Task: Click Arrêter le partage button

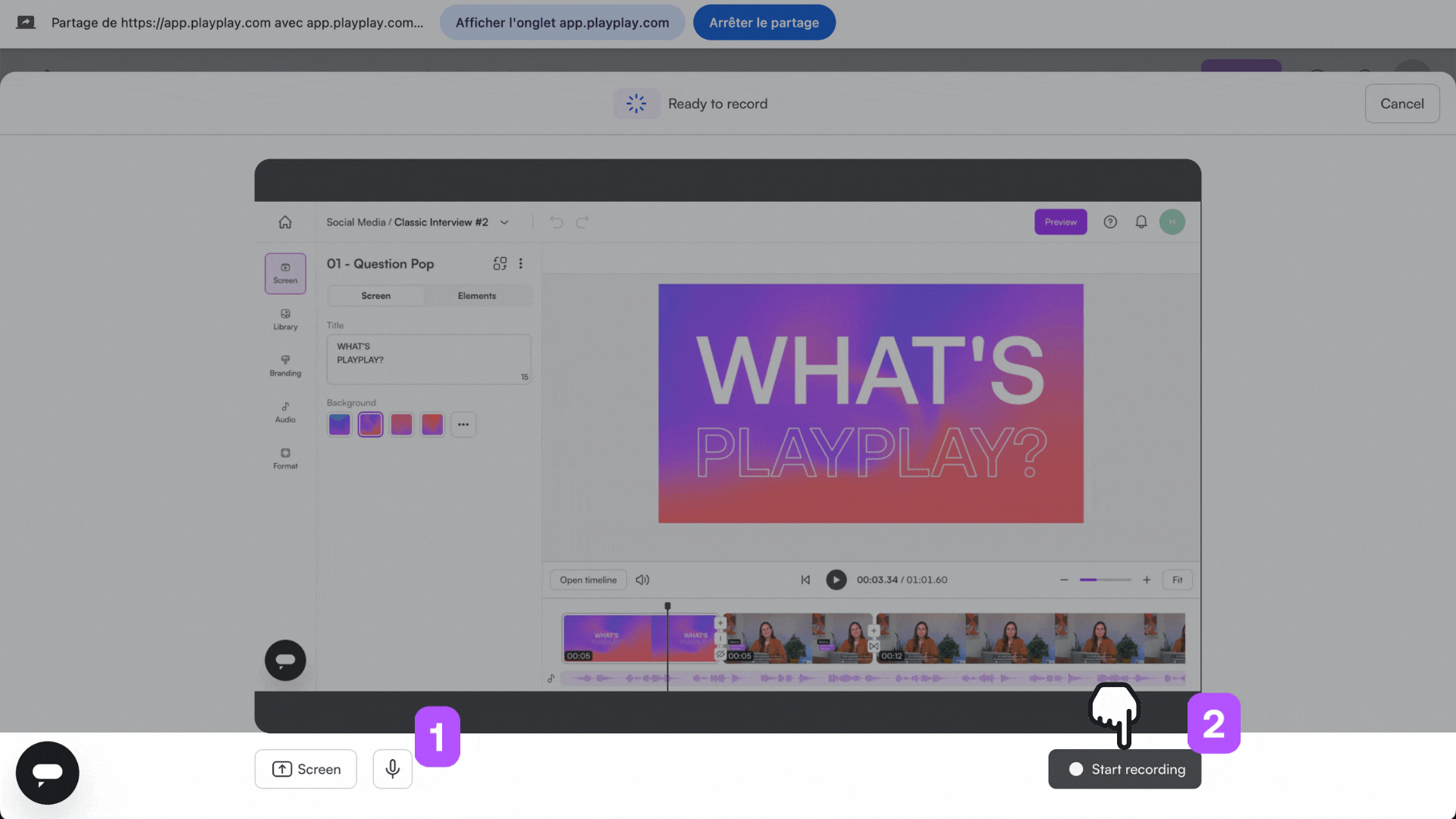Action: (x=764, y=23)
